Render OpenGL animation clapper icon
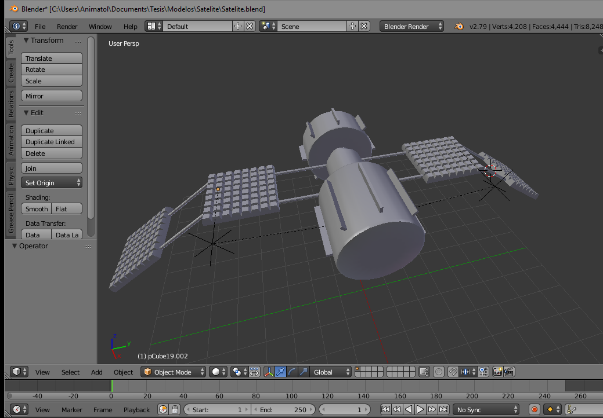603x418 pixels. click(509, 372)
